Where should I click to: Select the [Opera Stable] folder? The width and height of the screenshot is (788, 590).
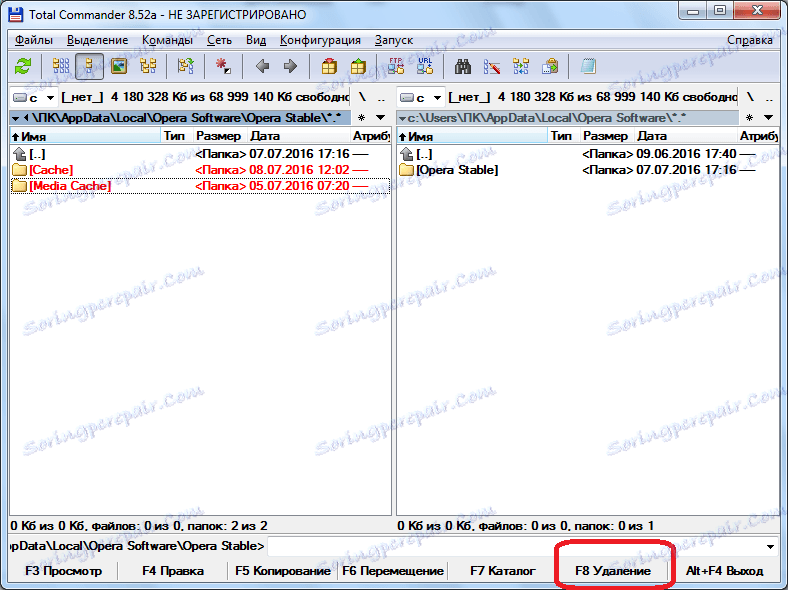[x=587, y=170]
